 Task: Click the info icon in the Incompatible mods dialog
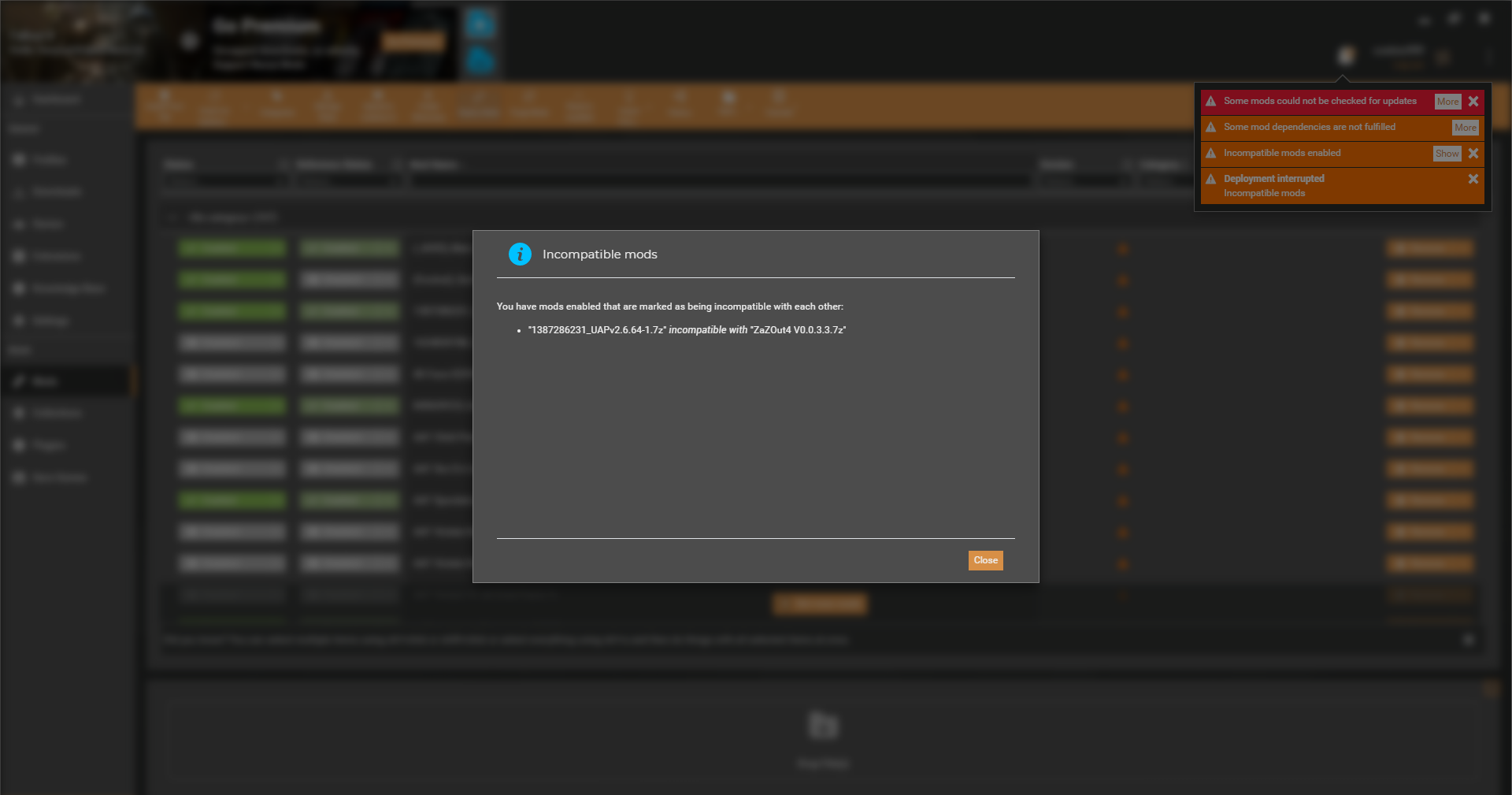[520, 254]
